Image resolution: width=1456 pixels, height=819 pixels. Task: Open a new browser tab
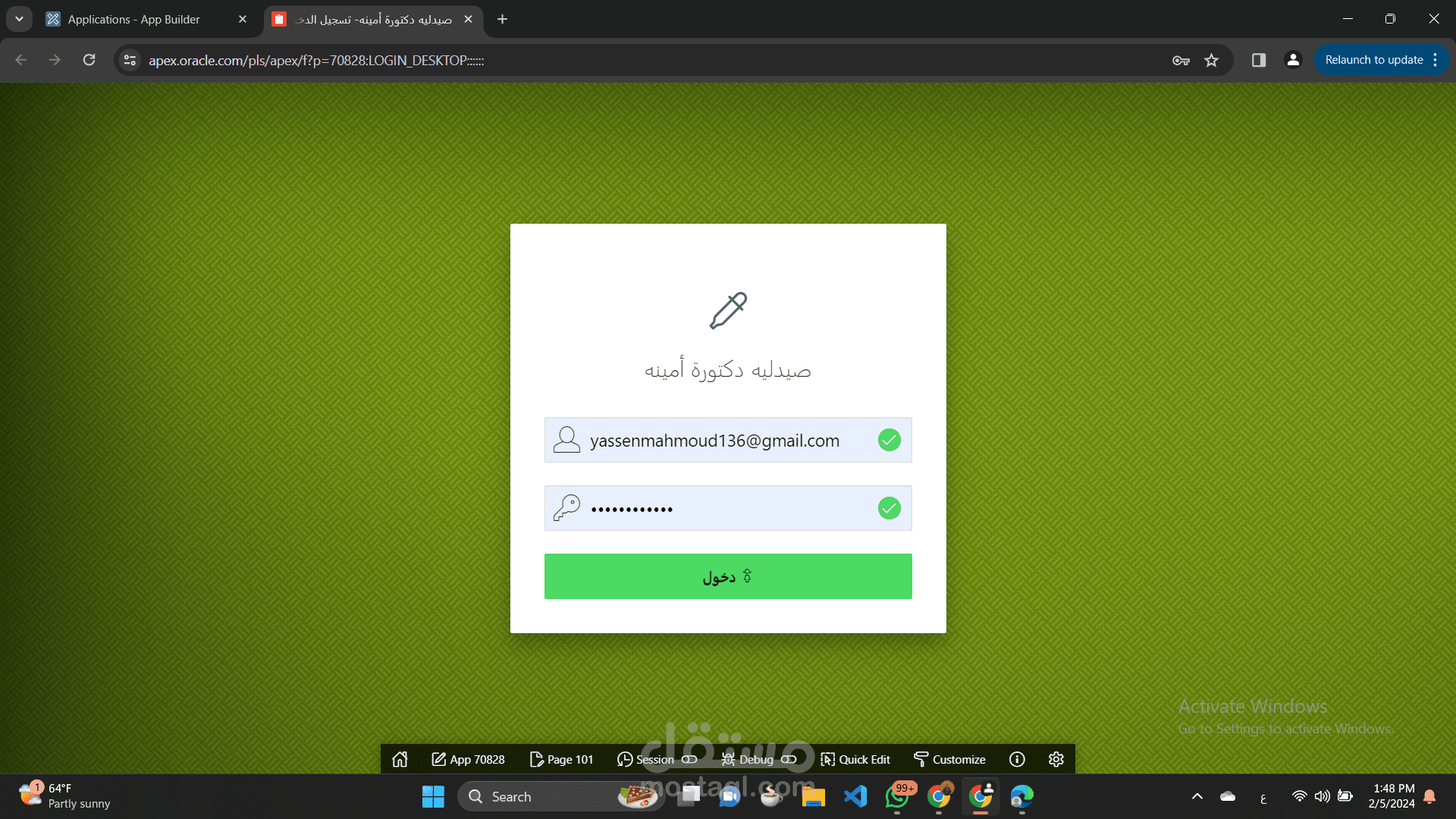click(x=502, y=19)
